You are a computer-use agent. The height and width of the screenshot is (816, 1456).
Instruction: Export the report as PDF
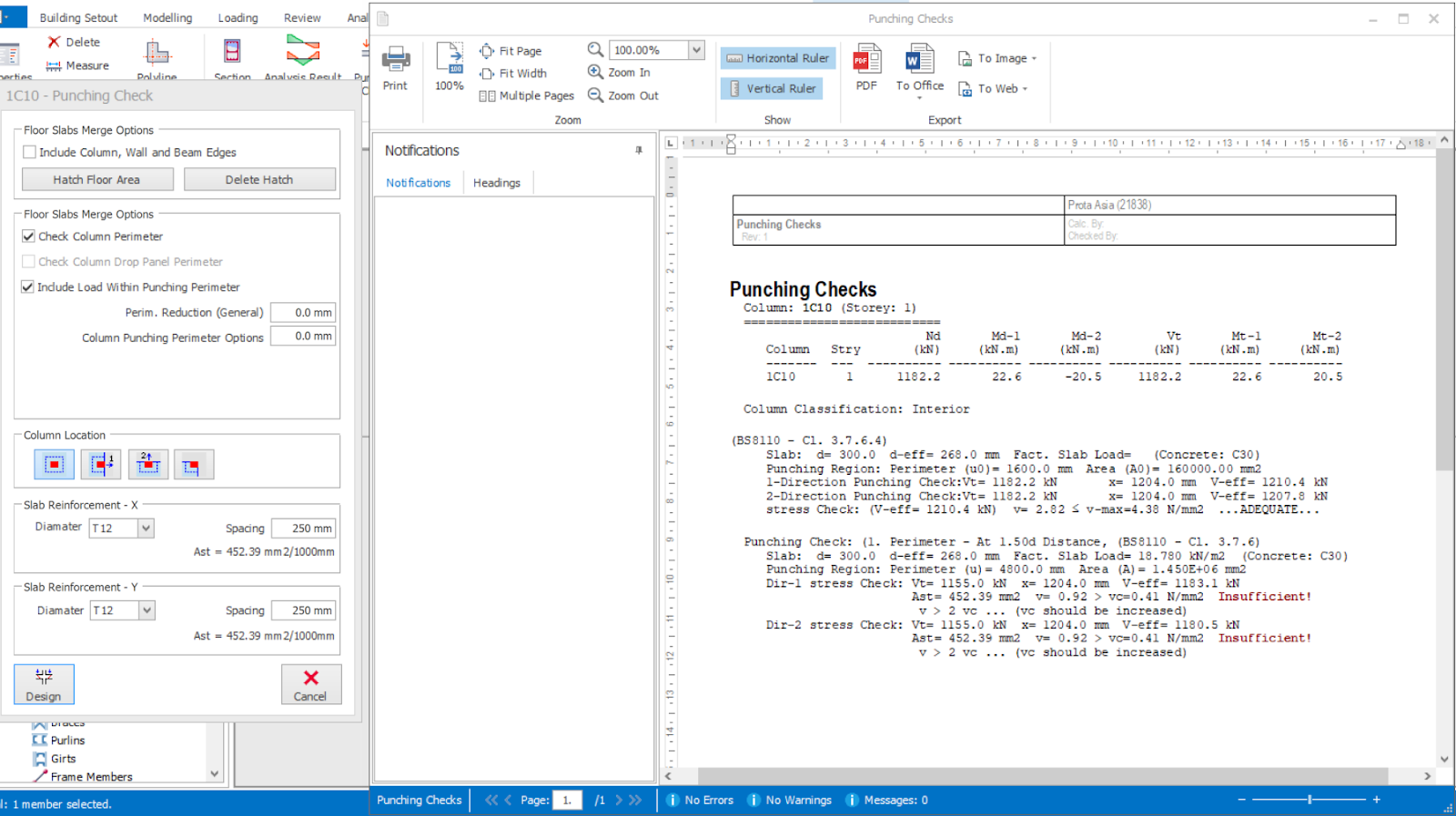pos(866,60)
